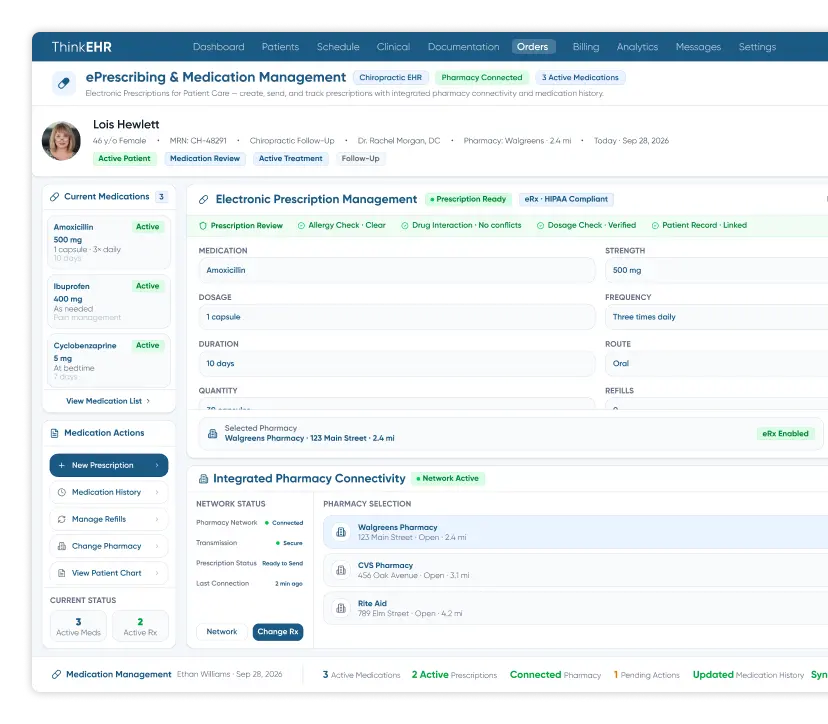828x724 pixels.
Task: Click the pill icon beside ePrescribing title
Action: point(63,83)
